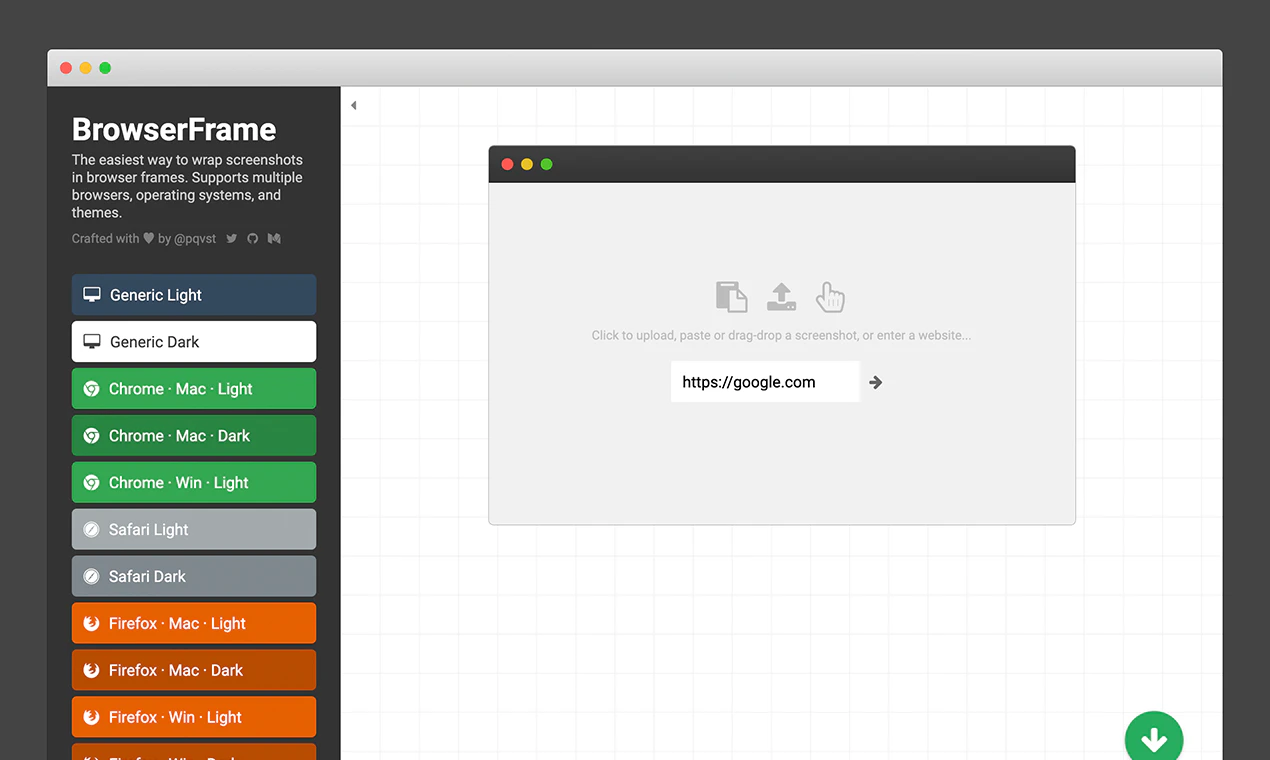Click Chrome logo on Chrome · Win · Light
1270x760 pixels.
(x=91, y=483)
